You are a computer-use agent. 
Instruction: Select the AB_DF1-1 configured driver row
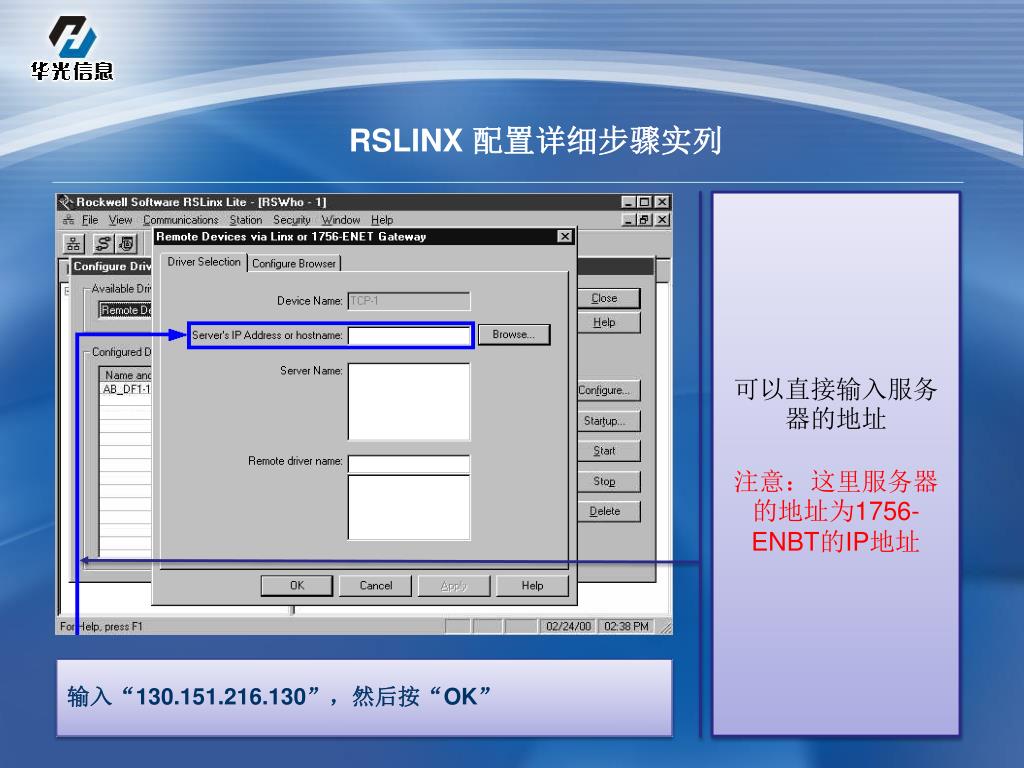pyautogui.click(x=126, y=389)
